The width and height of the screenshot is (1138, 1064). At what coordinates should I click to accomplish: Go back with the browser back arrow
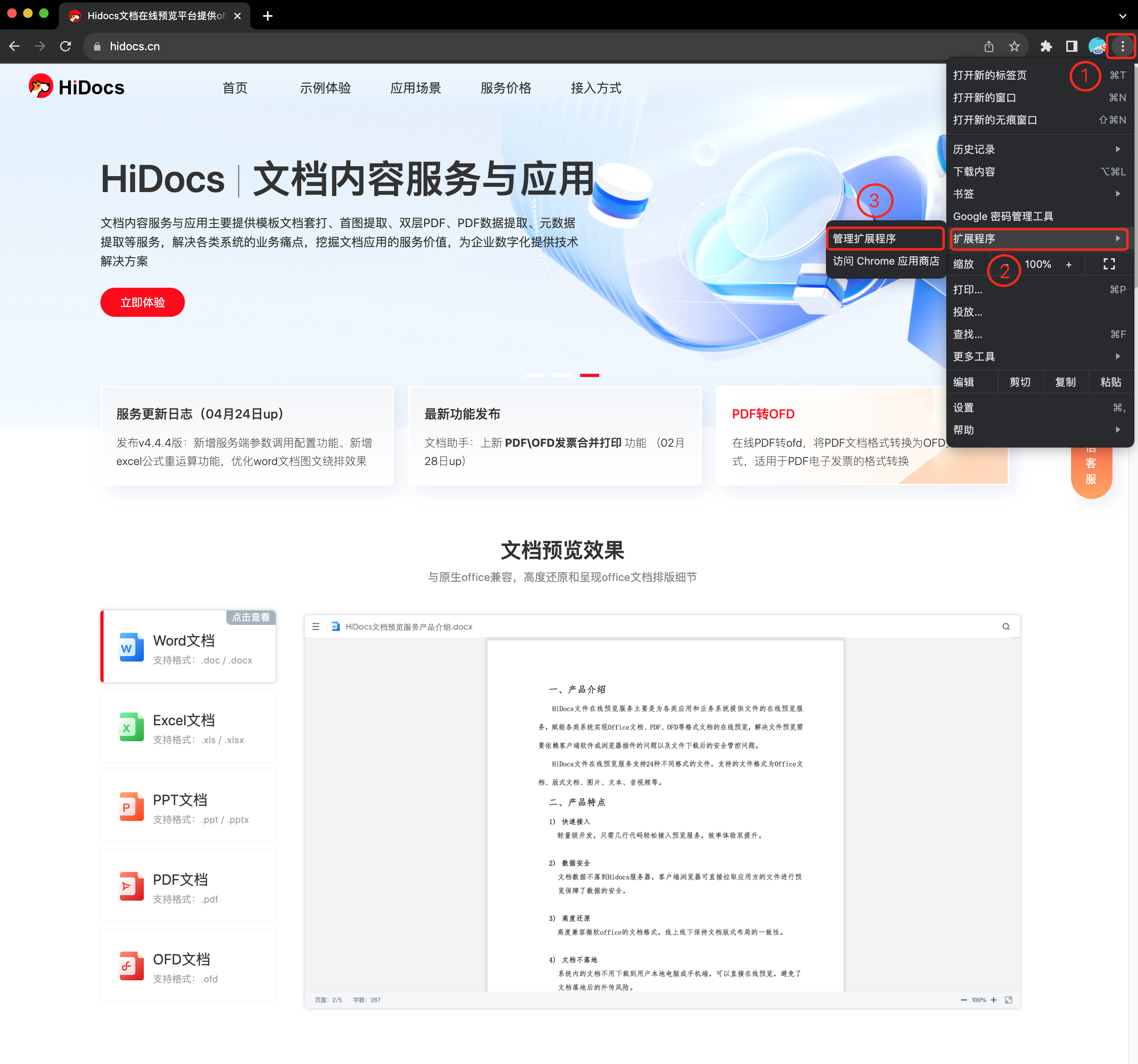tap(15, 46)
